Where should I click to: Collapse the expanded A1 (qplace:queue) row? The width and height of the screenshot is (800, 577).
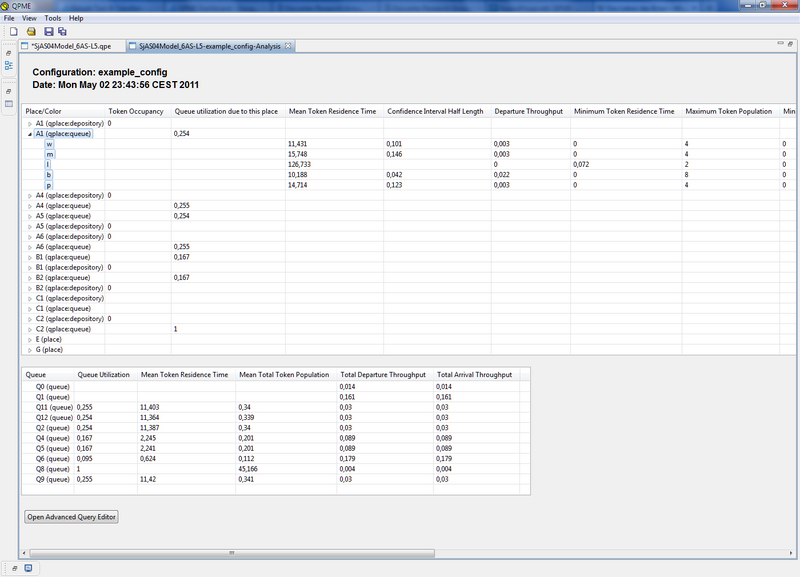29,133
